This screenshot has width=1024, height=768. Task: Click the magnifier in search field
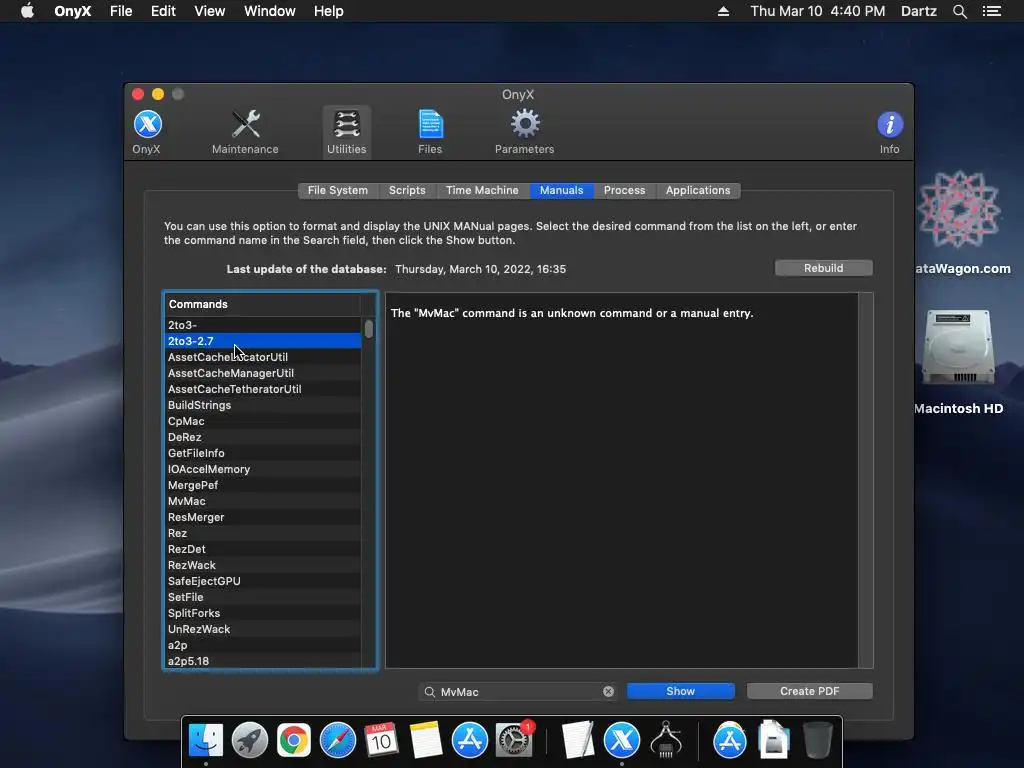click(430, 692)
